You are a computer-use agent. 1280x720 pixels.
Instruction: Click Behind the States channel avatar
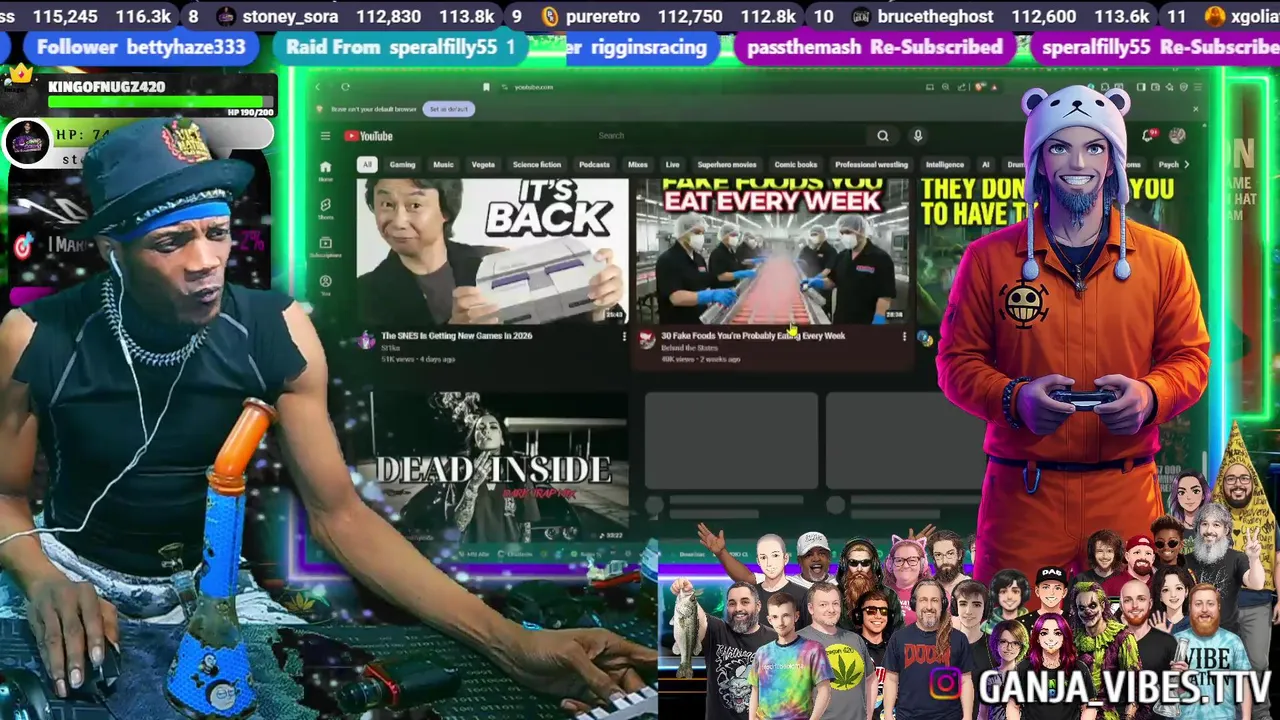coord(647,341)
